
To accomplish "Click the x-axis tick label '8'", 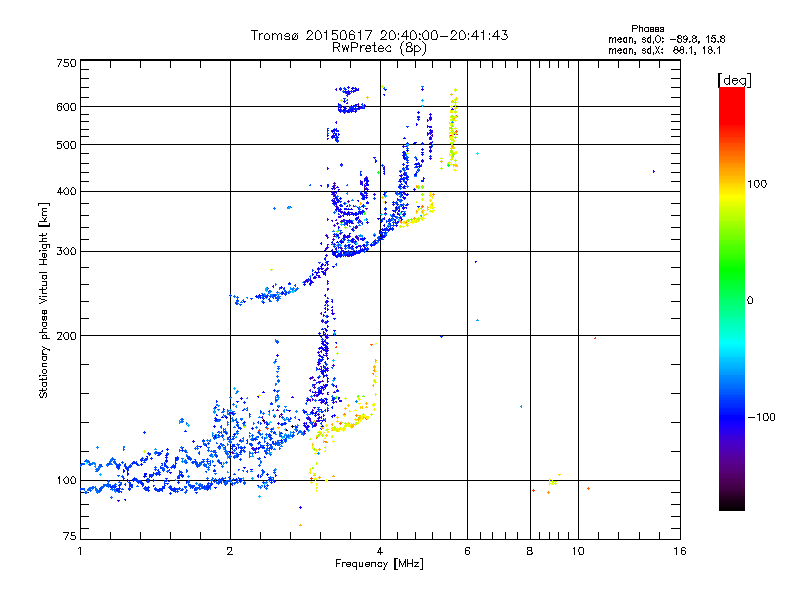I will coord(530,551).
